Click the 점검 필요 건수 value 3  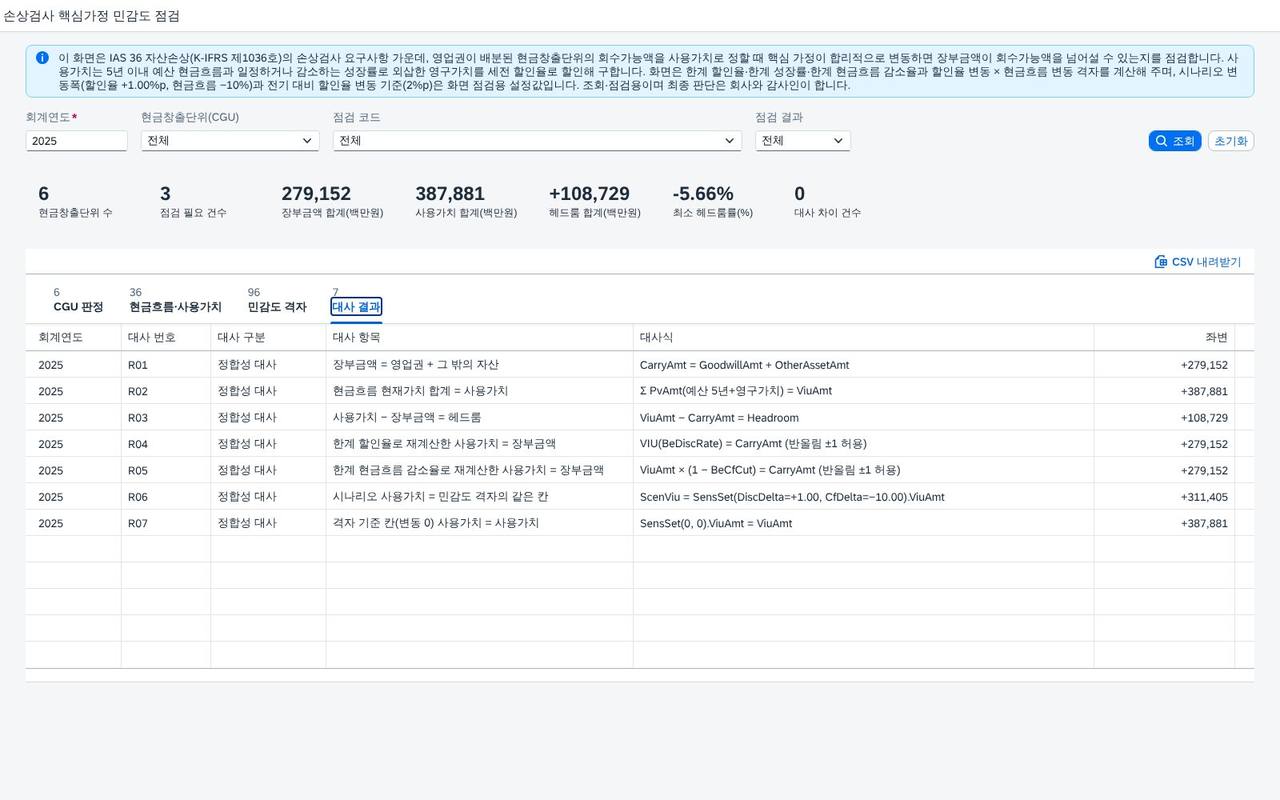(165, 194)
